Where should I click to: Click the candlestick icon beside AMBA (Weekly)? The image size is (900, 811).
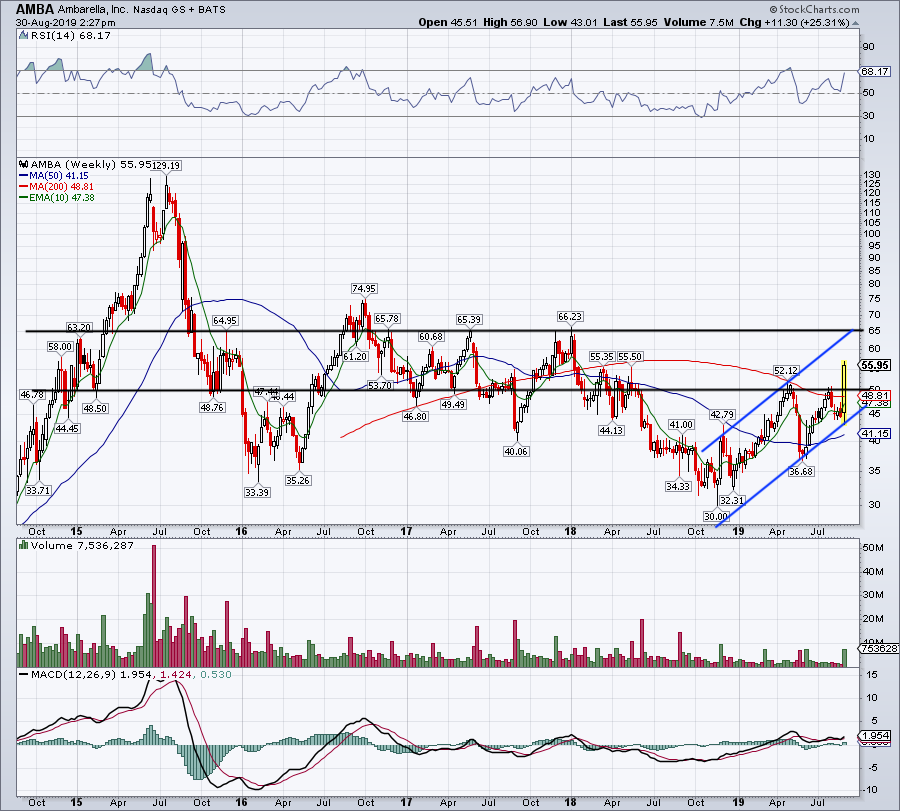[x=24, y=165]
